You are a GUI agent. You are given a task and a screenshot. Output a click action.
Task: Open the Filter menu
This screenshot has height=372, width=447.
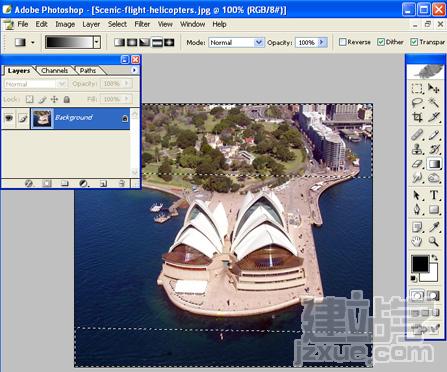pos(142,24)
